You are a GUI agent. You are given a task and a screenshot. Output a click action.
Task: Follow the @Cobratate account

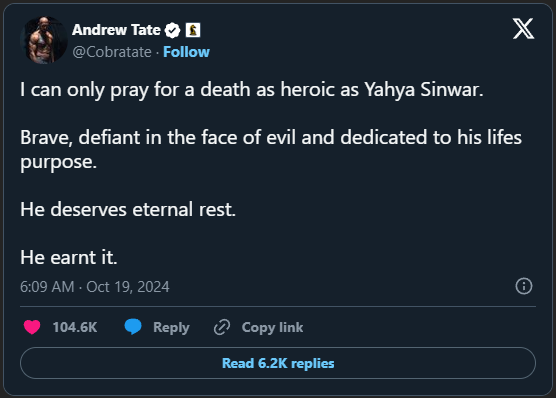186,52
